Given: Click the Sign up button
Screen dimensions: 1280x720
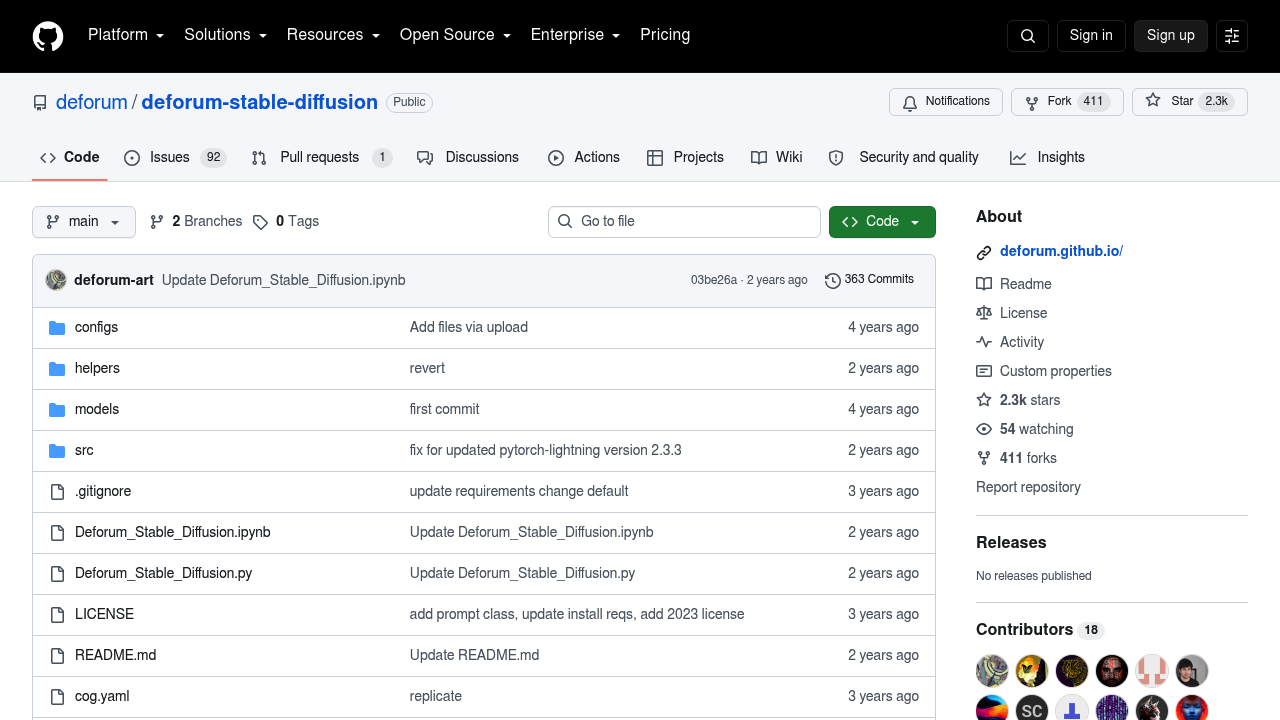Looking at the screenshot, I should pyautogui.click(x=1171, y=36).
